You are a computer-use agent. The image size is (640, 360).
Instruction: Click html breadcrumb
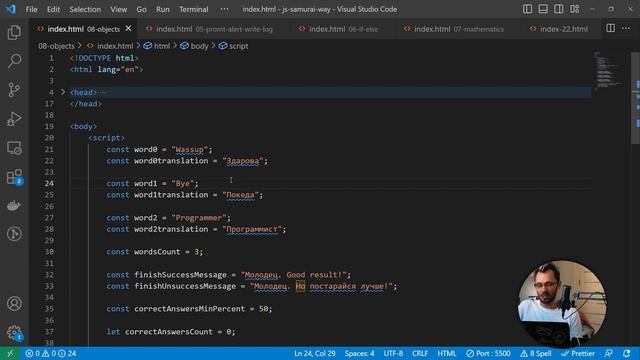(x=157, y=46)
